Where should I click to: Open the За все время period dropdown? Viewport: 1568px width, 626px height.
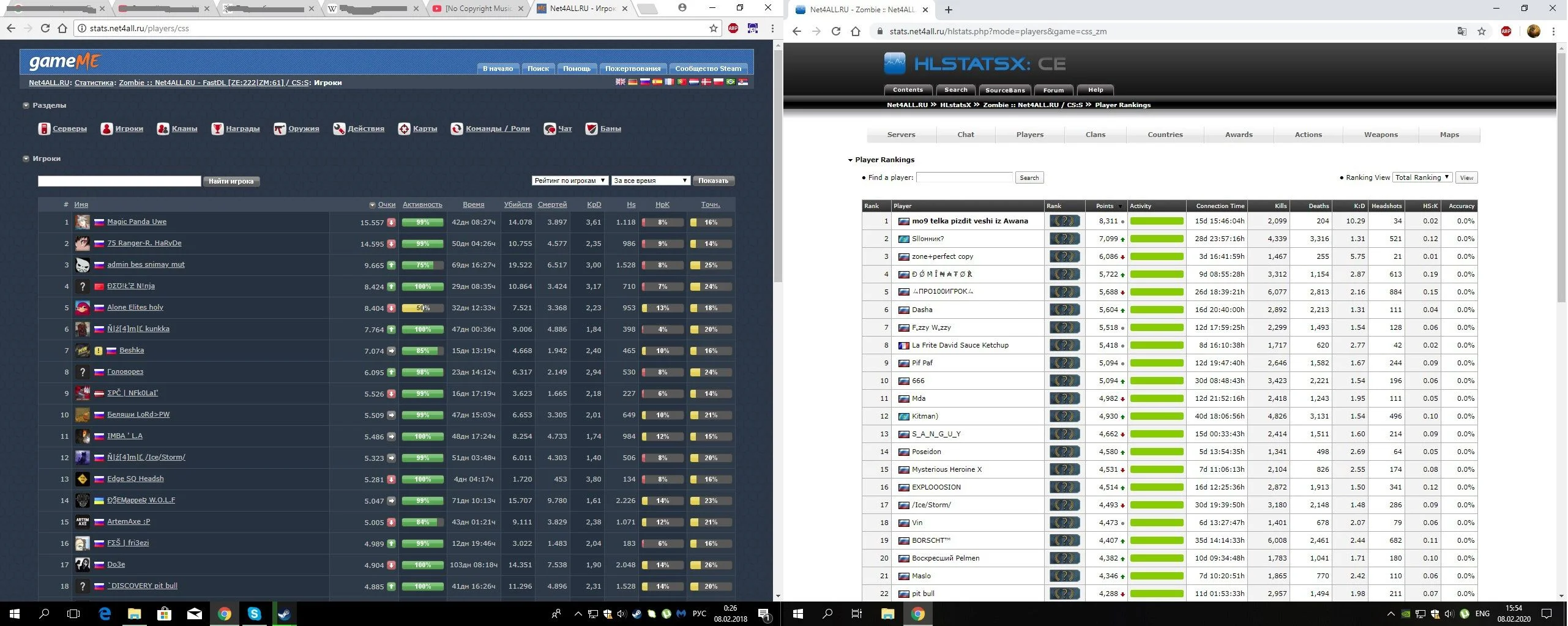tap(651, 181)
